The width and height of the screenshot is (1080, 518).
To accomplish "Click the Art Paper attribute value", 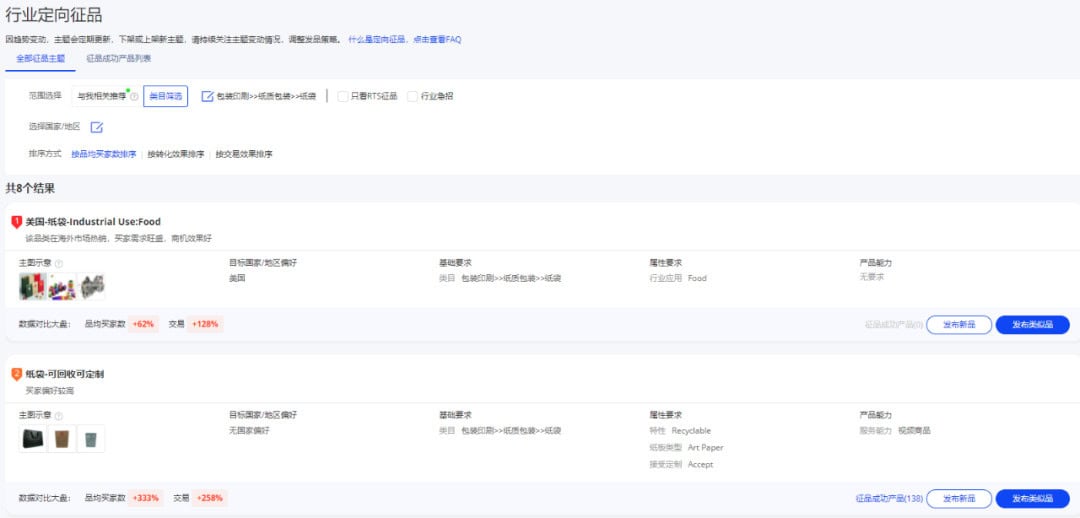I will pyautogui.click(x=705, y=448).
